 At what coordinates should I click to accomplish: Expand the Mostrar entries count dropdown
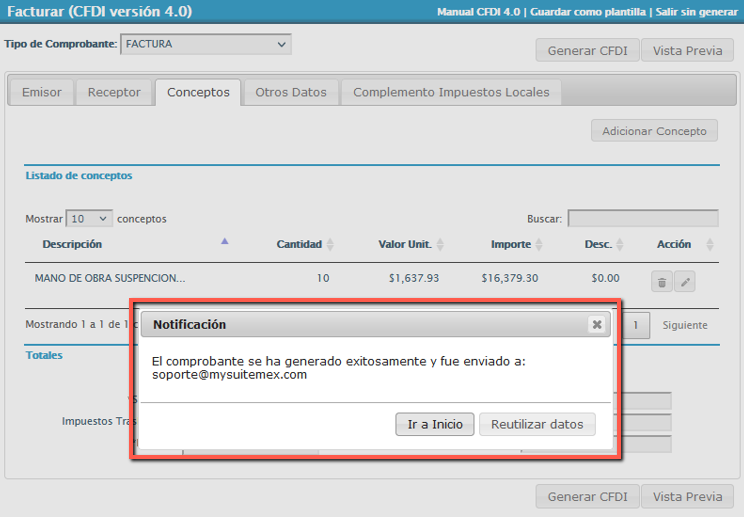pyautogui.click(x=89, y=218)
